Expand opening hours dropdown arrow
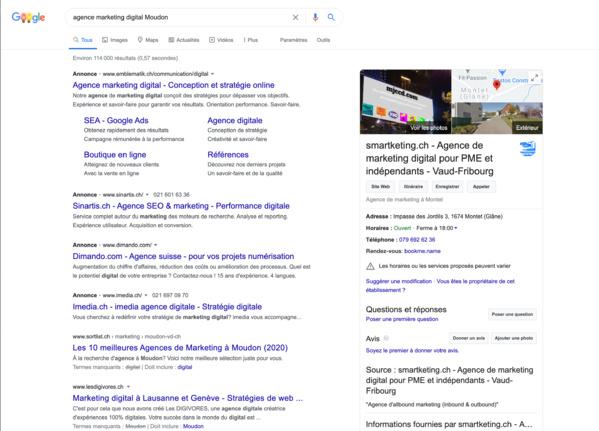The image size is (599, 431). pos(456,228)
